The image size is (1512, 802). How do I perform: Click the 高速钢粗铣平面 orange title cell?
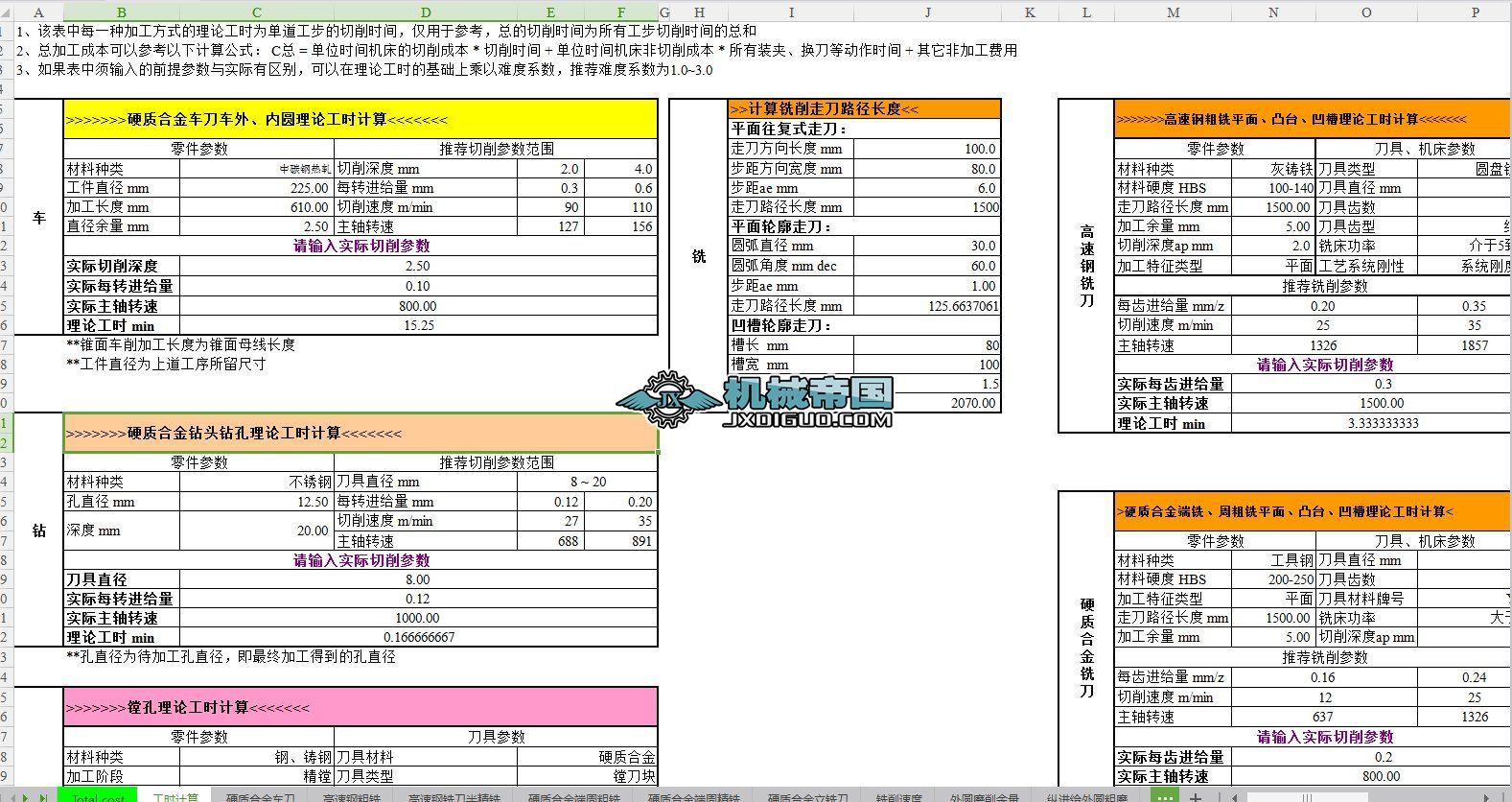click(x=1313, y=119)
